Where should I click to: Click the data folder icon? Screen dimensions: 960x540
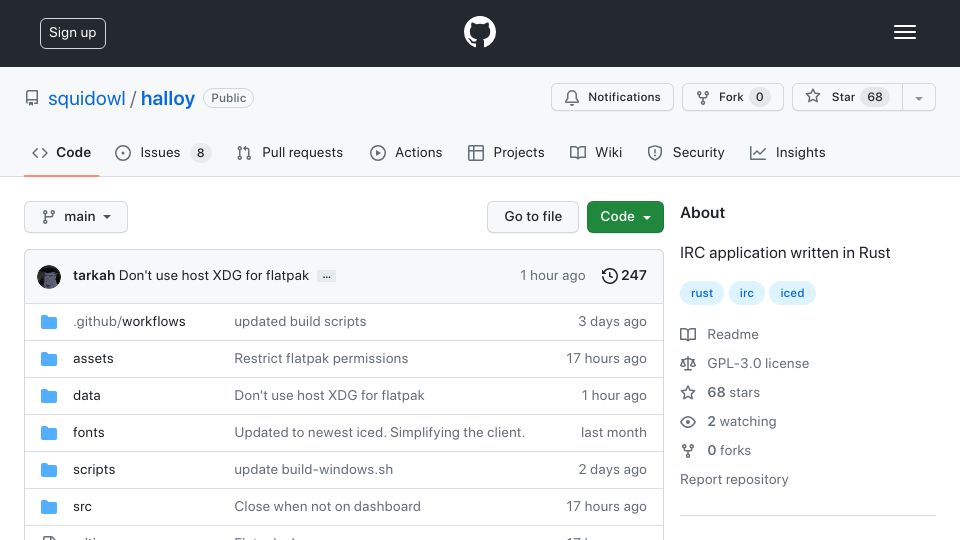tap(49, 396)
